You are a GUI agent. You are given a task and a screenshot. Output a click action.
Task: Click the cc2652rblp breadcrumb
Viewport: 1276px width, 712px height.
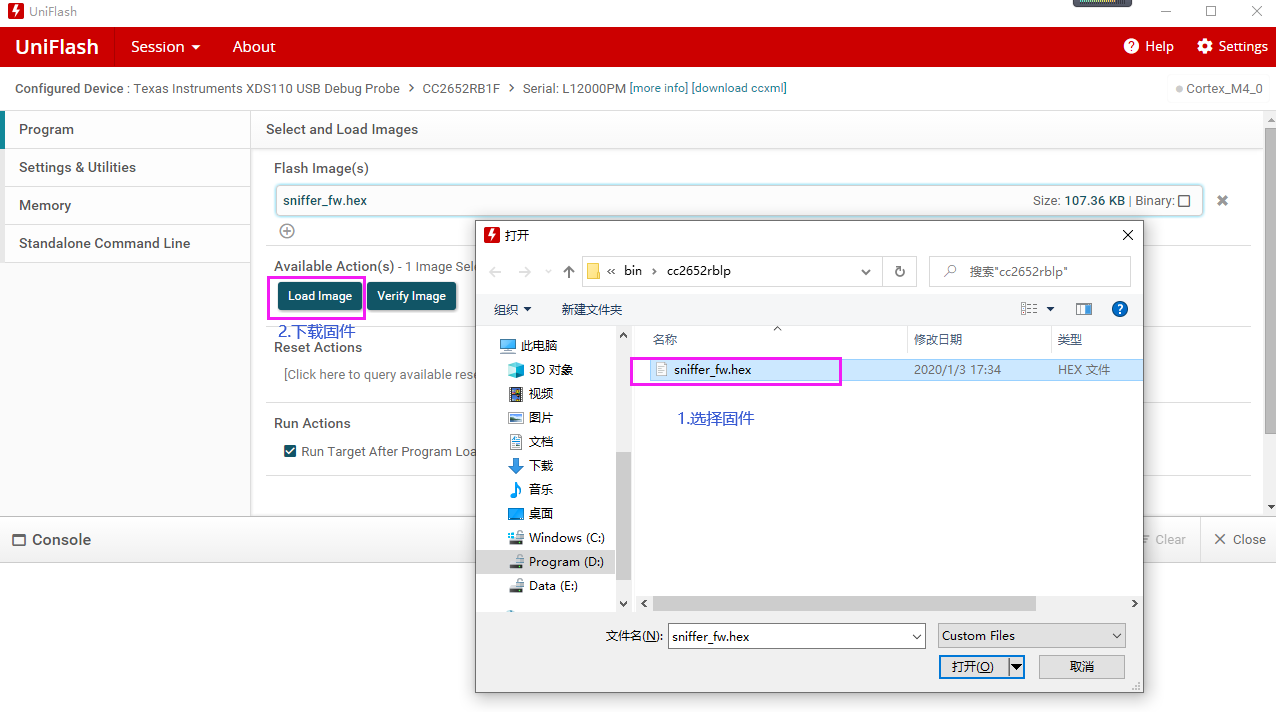point(699,271)
